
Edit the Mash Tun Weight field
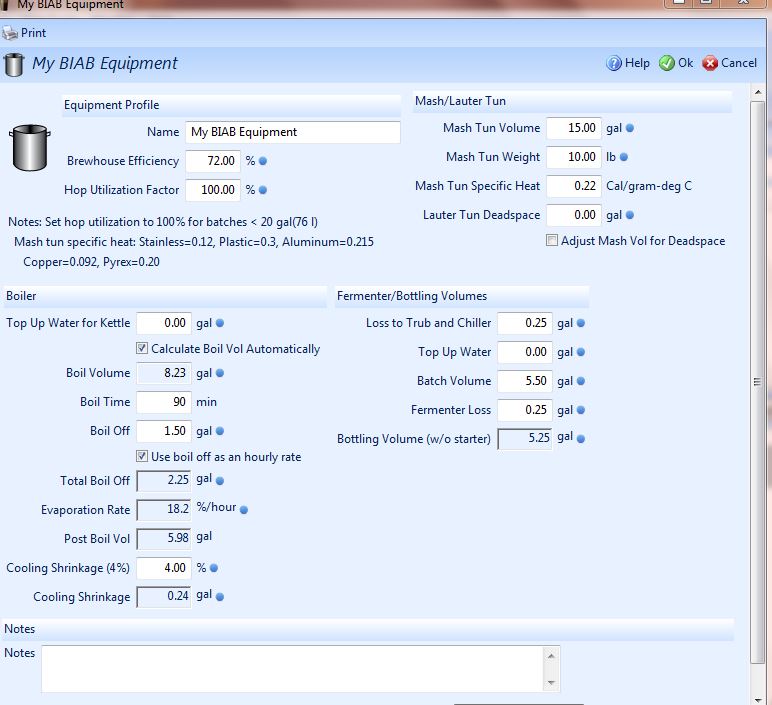click(x=574, y=157)
